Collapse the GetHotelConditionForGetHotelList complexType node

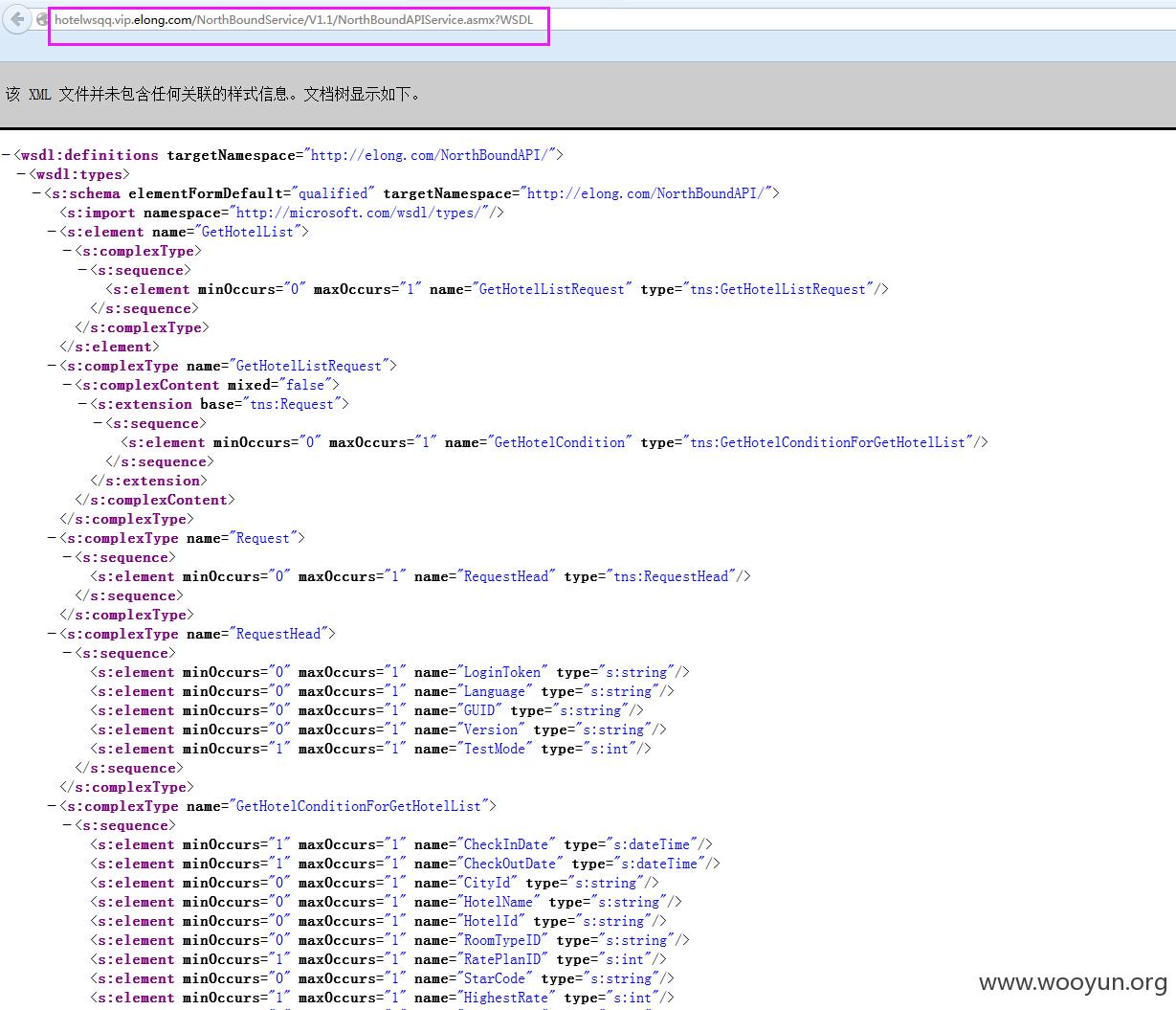pyautogui.click(x=52, y=806)
